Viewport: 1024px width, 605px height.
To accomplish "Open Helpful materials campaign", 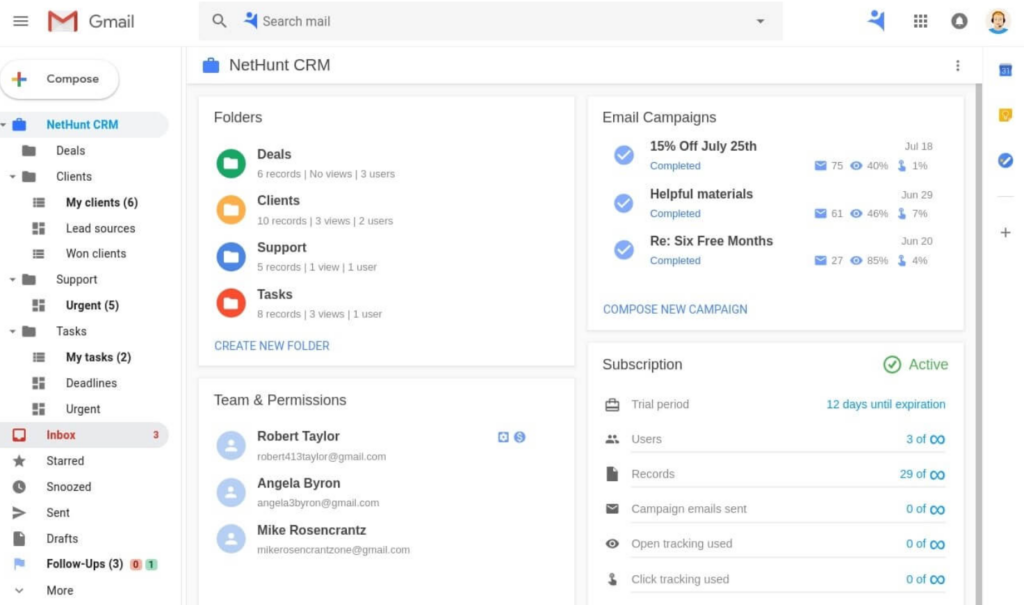I will (701, 194).
